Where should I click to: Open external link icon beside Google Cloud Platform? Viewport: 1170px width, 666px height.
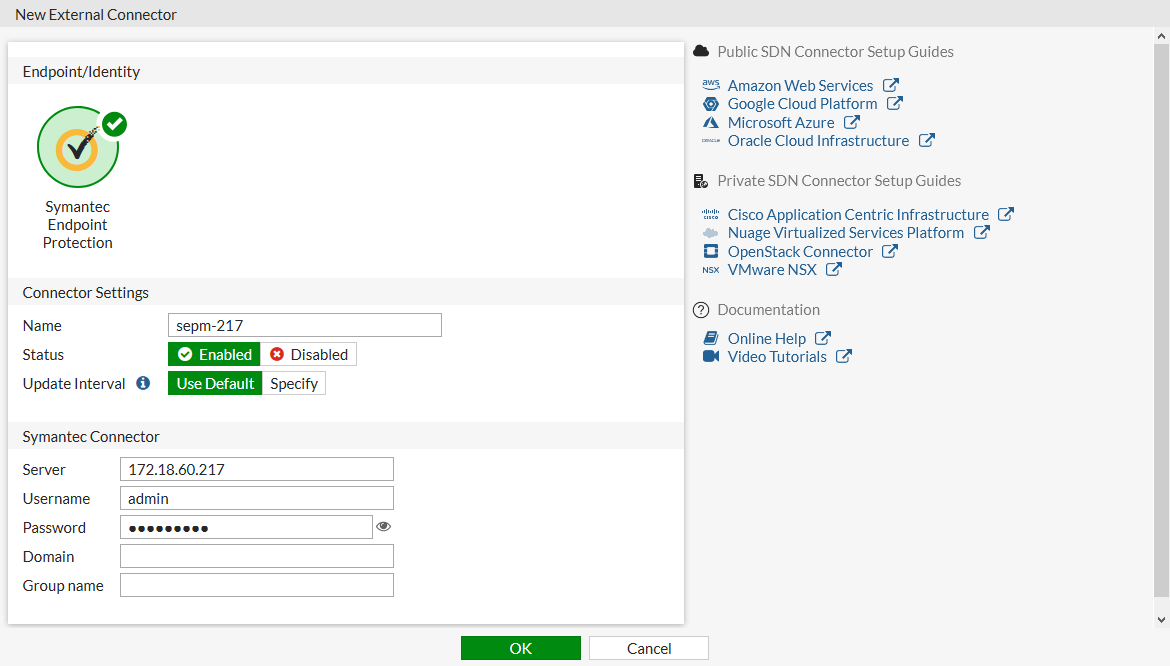pos(895,104)
